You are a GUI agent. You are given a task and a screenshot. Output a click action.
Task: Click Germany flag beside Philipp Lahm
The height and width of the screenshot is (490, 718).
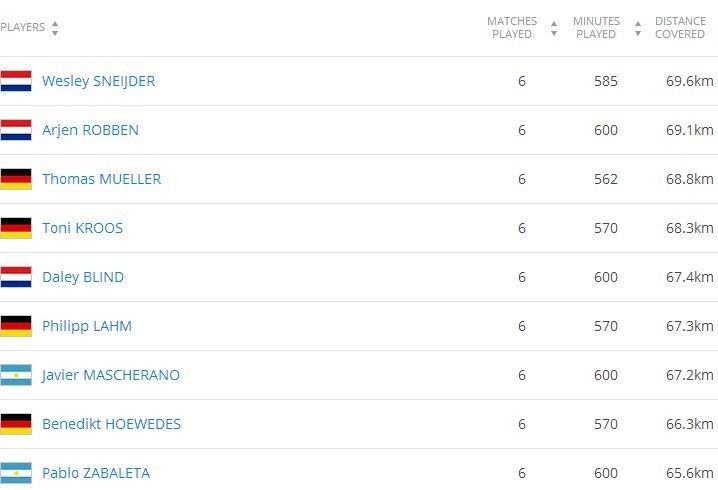pos(16,326)
